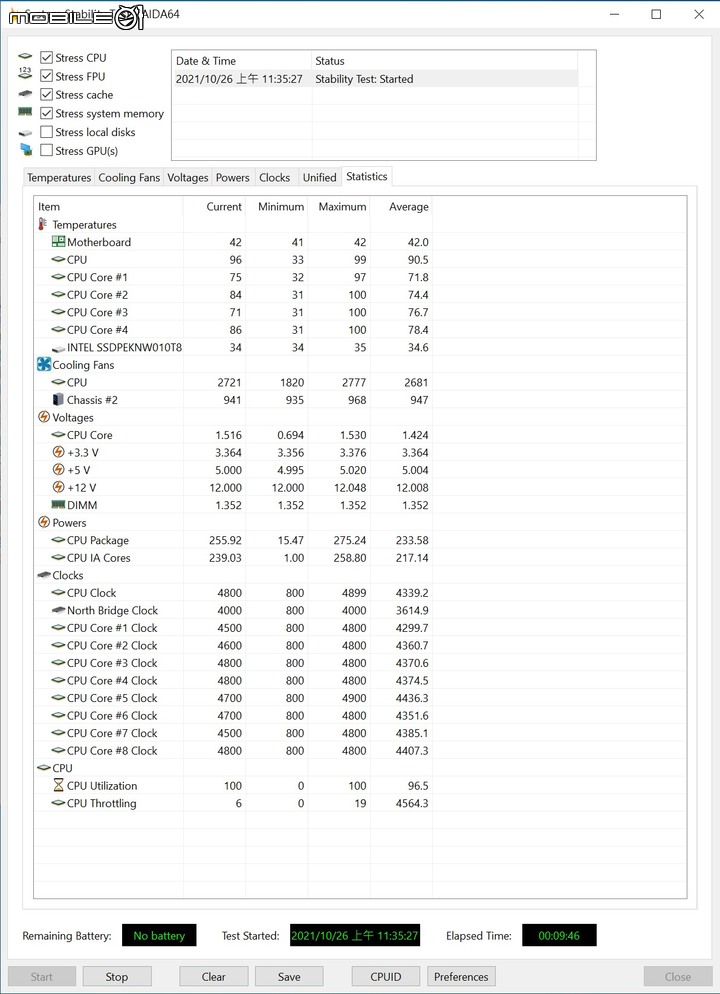Save the stability test results

(x=289, y=977)
